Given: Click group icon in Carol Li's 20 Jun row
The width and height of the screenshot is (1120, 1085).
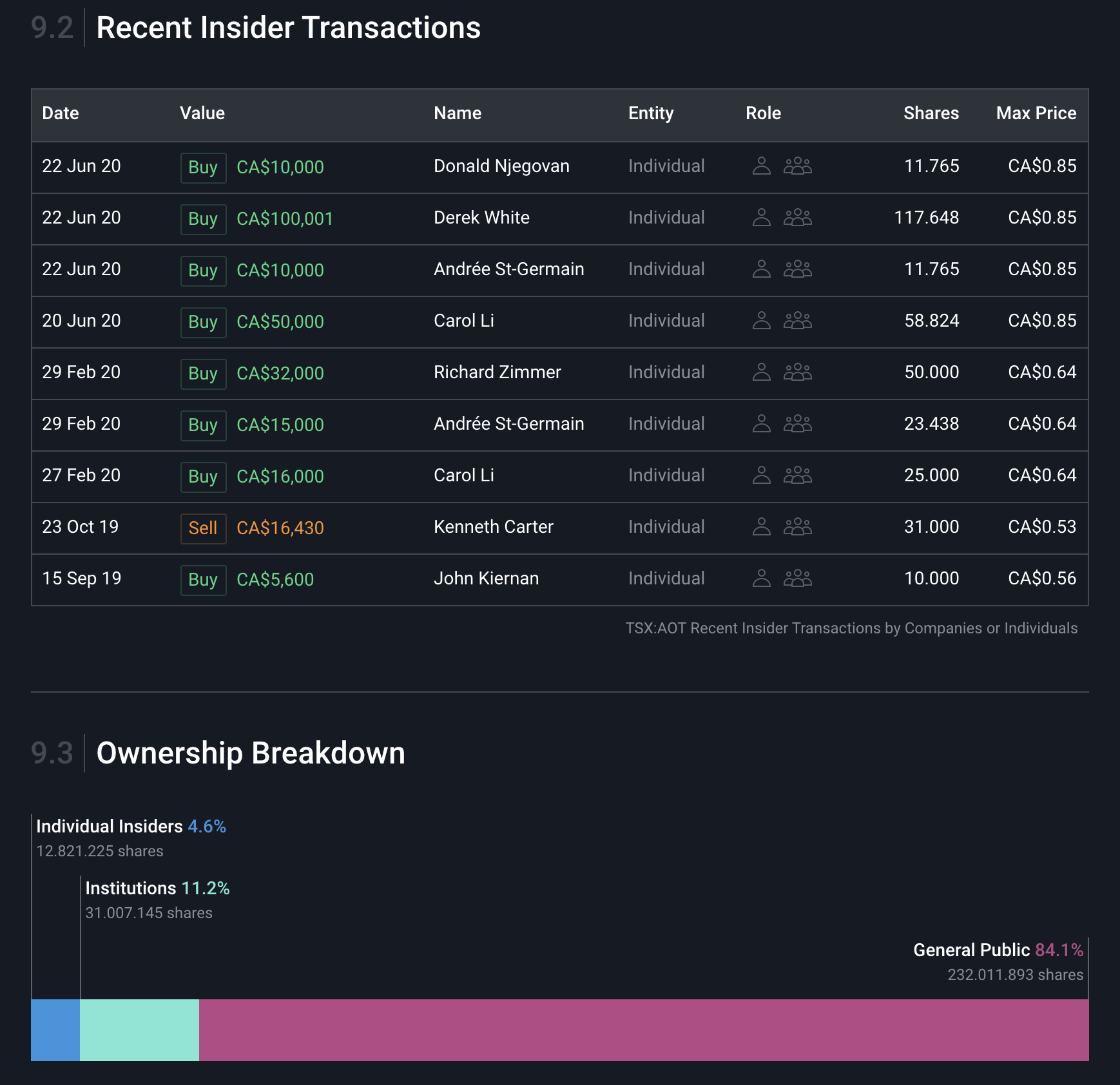Looking at the screenshot, I should pos(798,321).
